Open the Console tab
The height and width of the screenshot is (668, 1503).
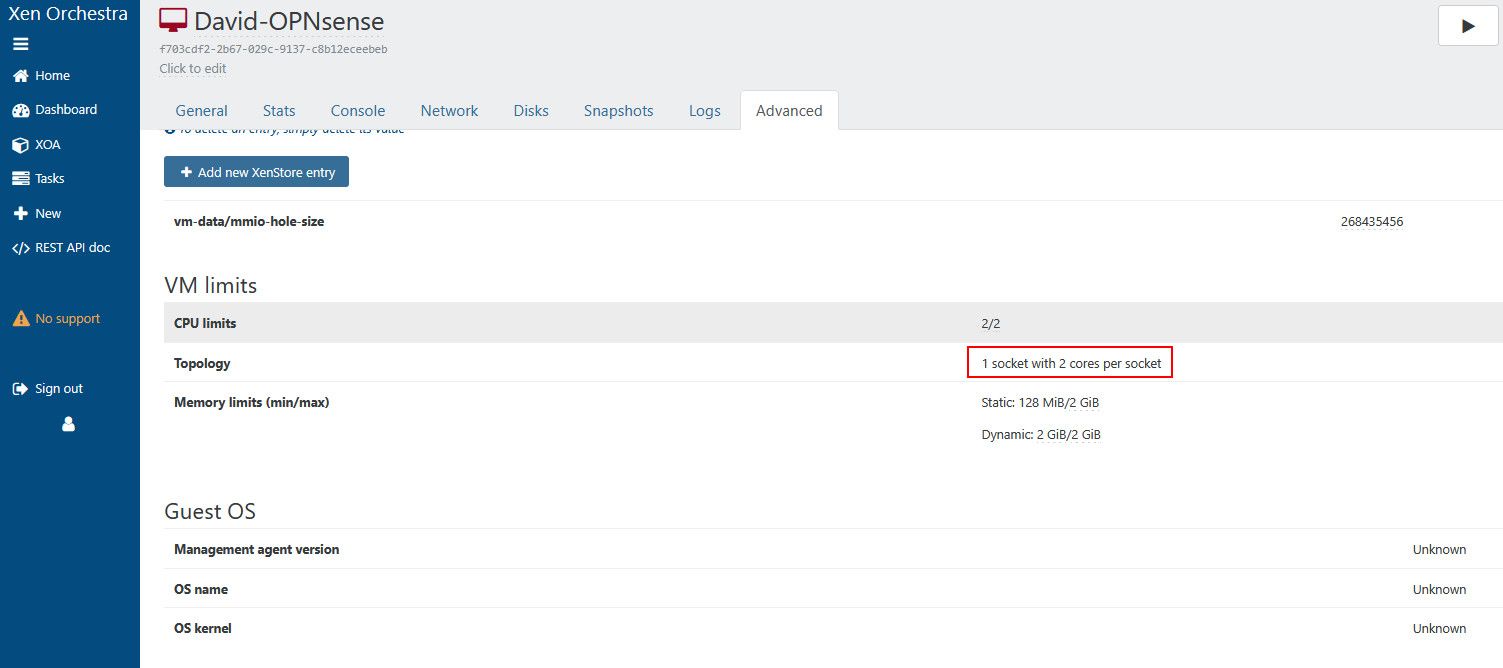click(358, 111)
